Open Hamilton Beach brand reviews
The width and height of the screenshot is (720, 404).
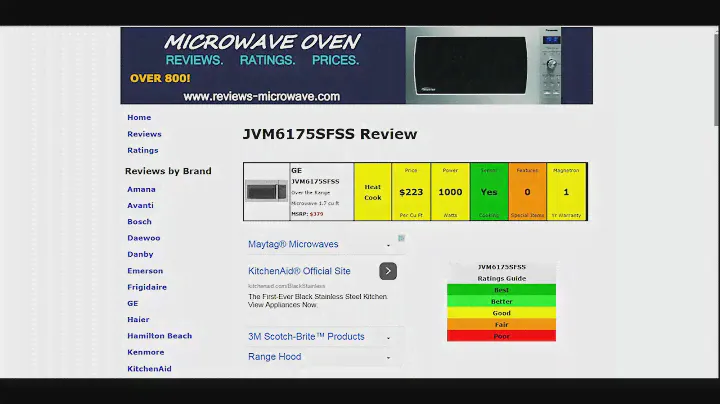tap(159, 336)
